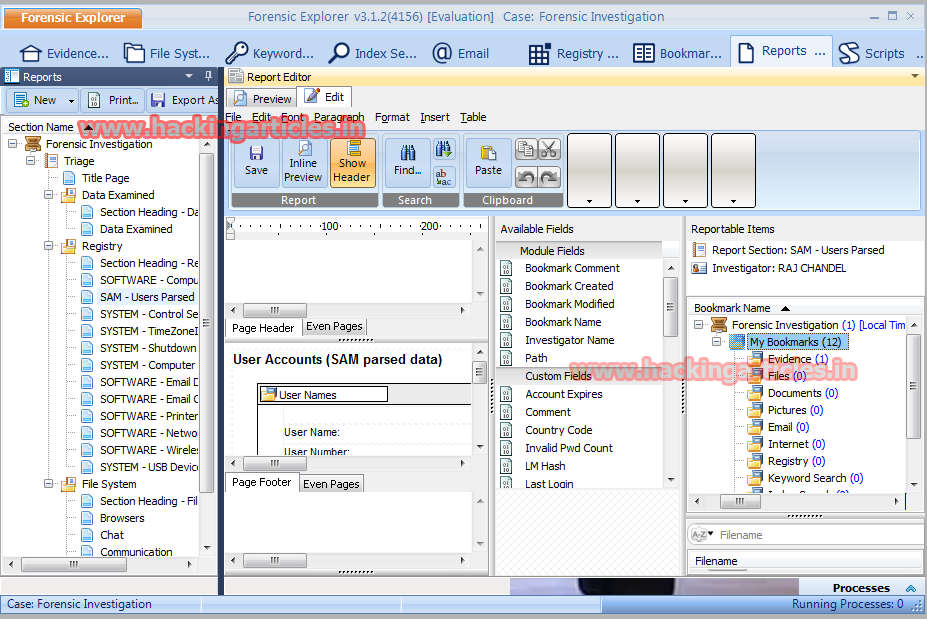
Task: Open the Even Pages header tab
Action: [x=334, y=326]
